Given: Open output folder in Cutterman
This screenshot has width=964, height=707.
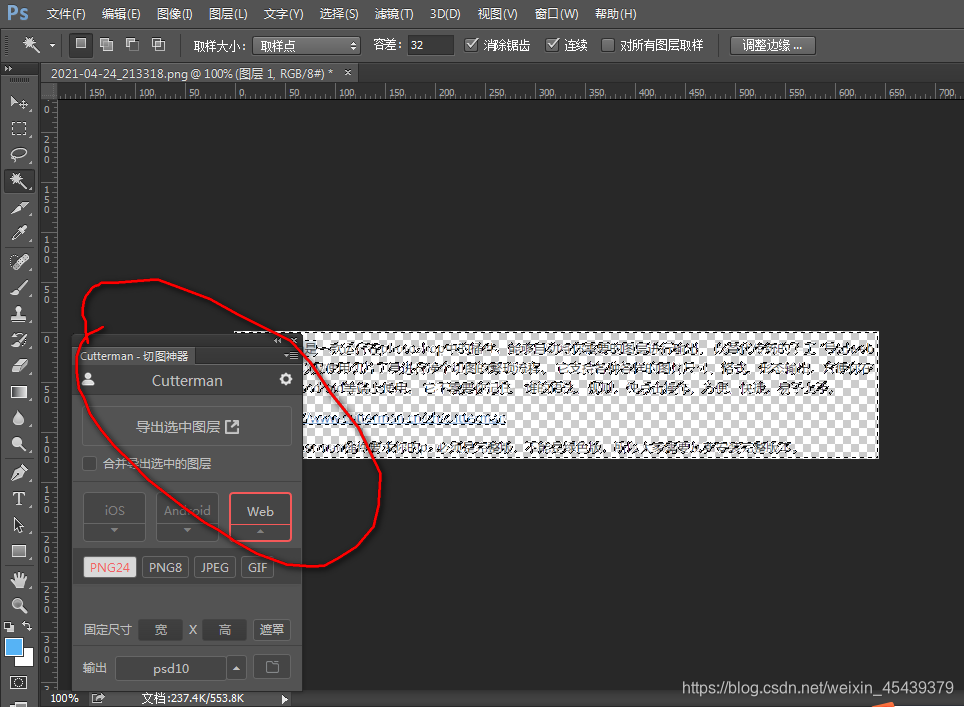Looking at the screenshot, I should click(x=272, y=667).
